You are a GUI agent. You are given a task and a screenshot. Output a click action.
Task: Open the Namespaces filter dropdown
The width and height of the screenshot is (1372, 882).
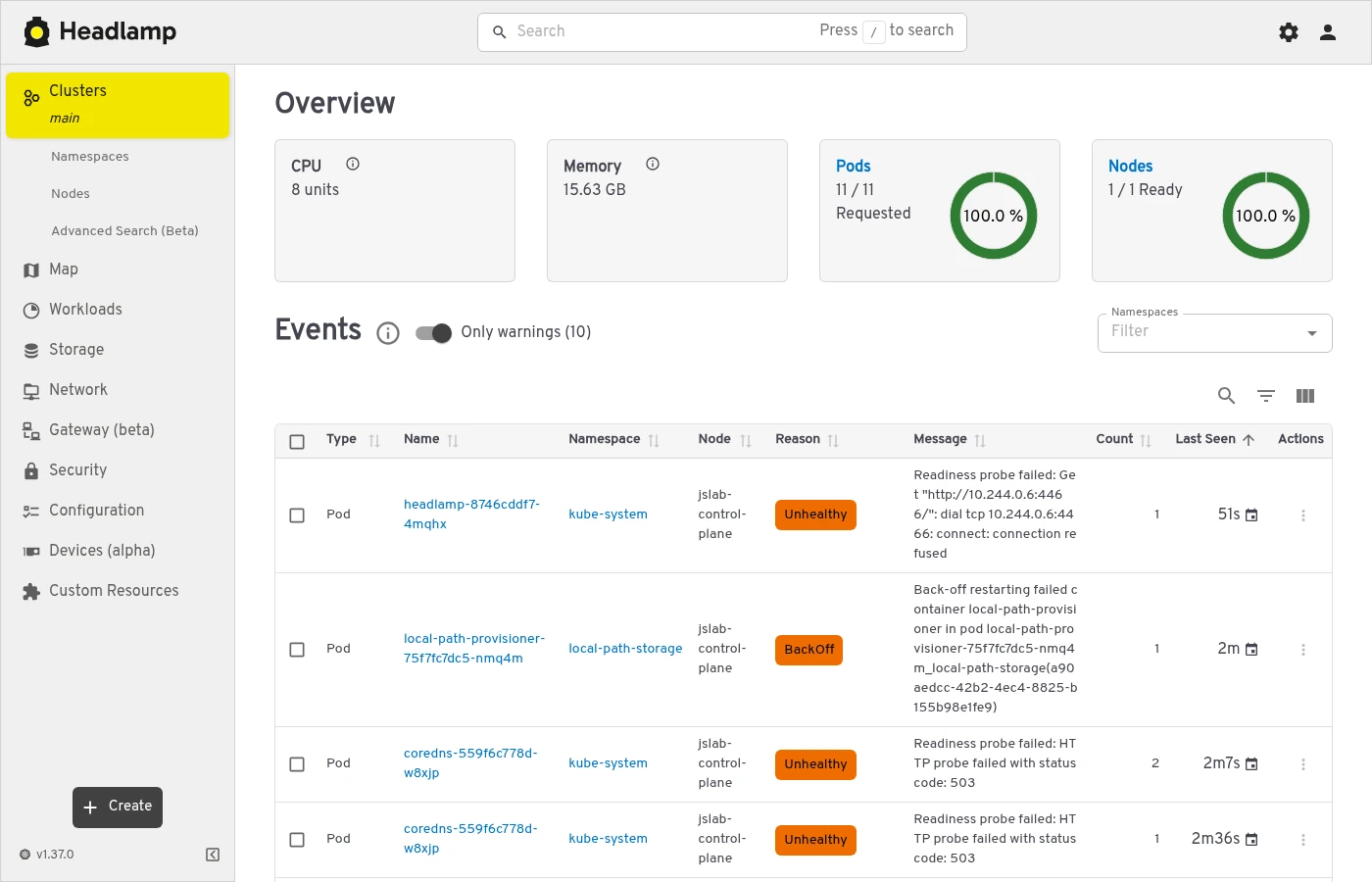point(1214,333)
